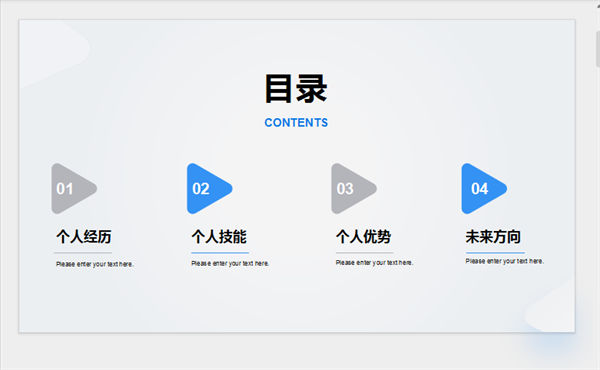Viewport: 600px width, 370px height.
Task: Select the 未来方向 heading
Action: tap(493, 236)
